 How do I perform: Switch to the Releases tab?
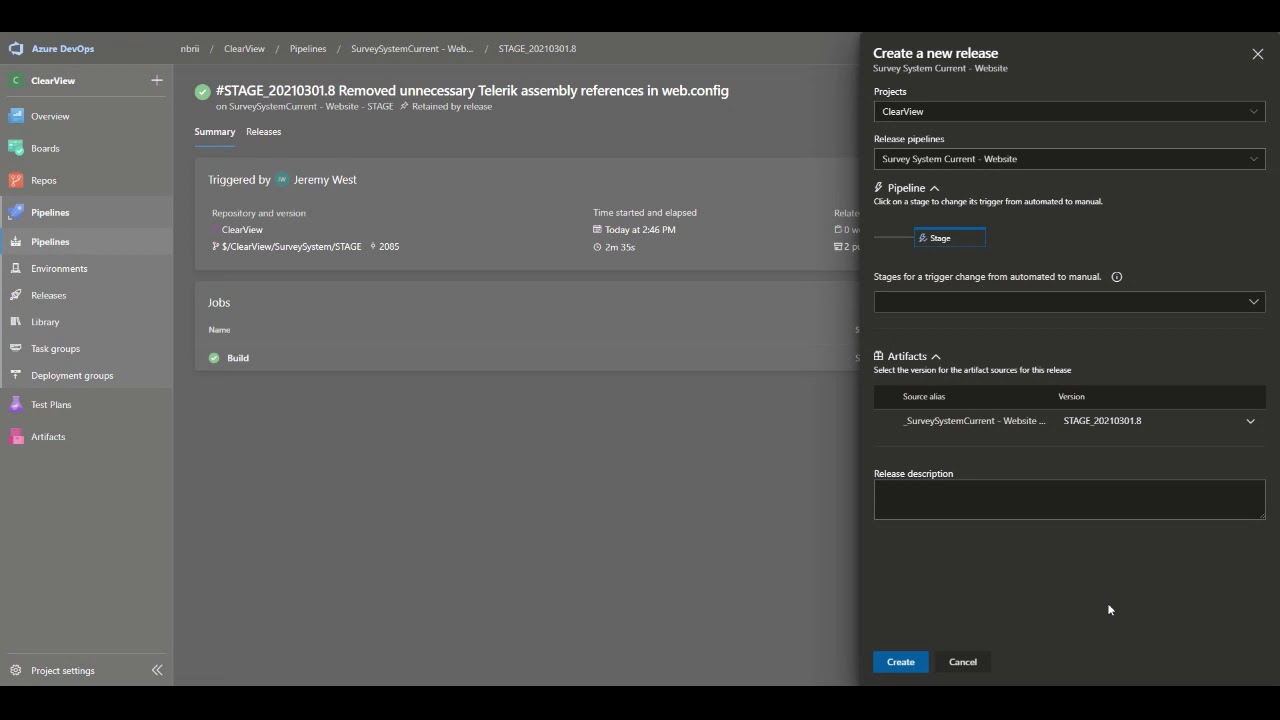point(264,132)
